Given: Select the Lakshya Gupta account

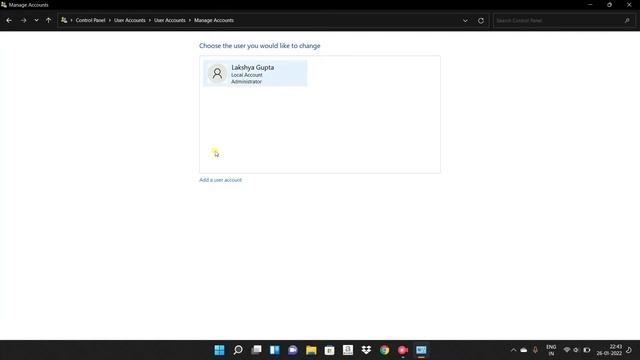Looking at the screenshot, I should pyautogui.click(x=255, y=73).
